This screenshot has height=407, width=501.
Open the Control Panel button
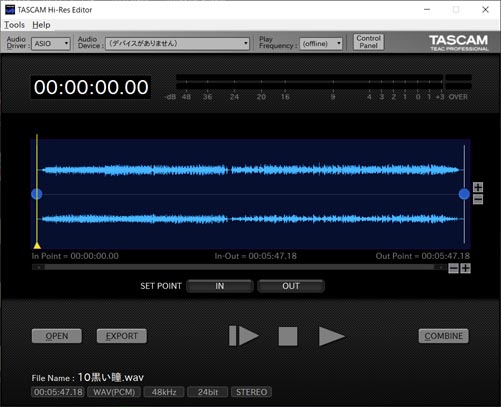369,42
